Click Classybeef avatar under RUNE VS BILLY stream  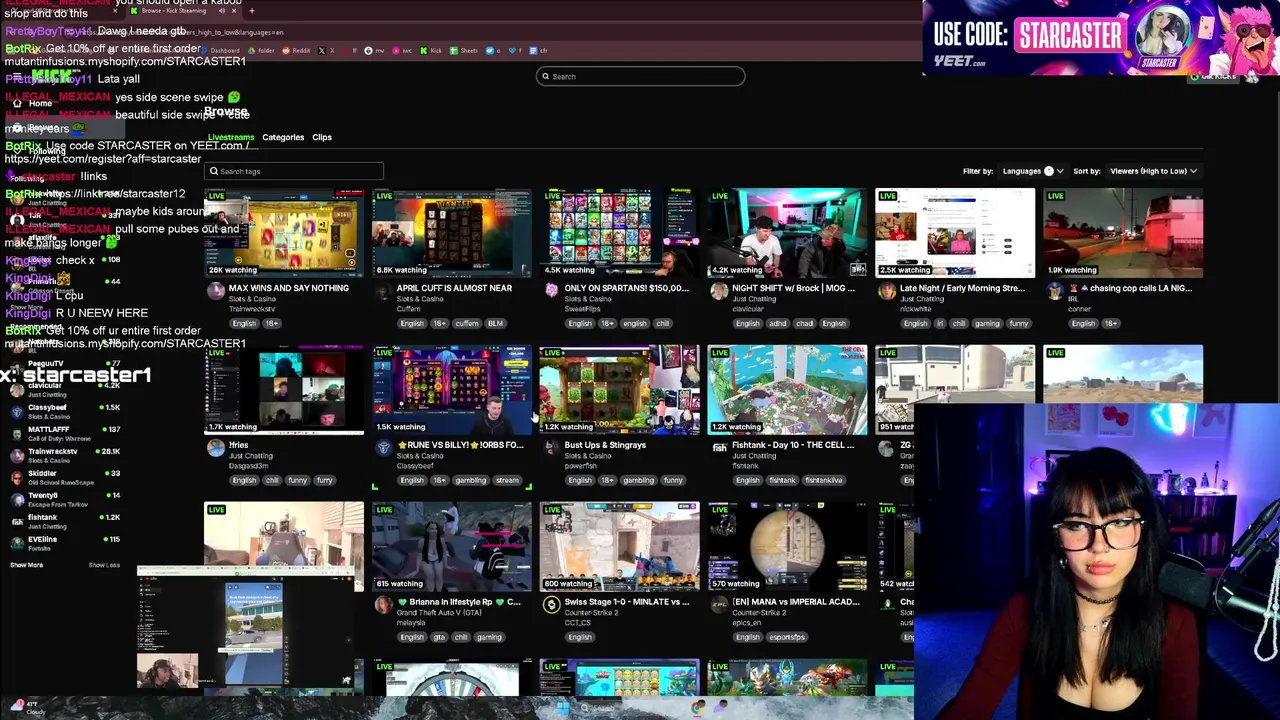[x=383, y=448]
